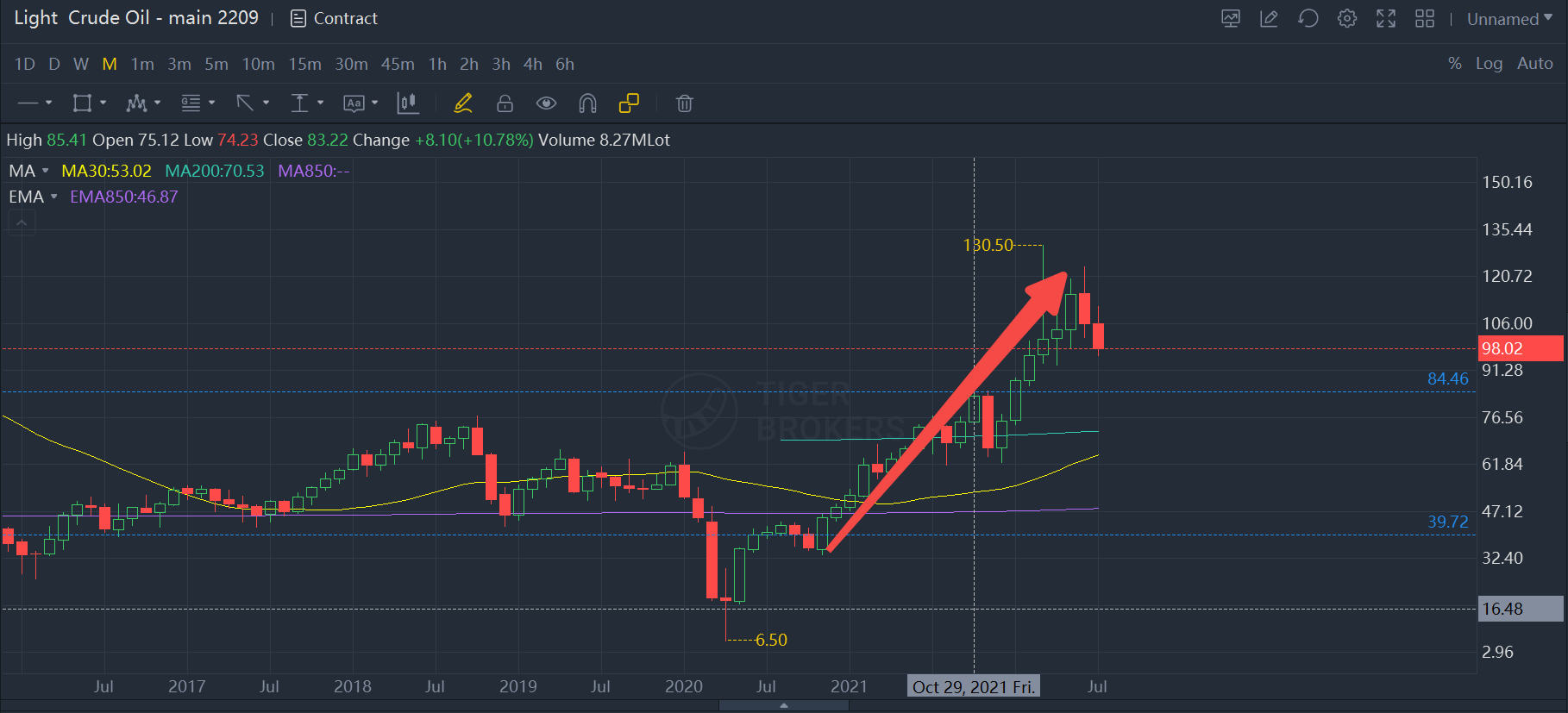This screenshot has width=1568, height=713.
Task: Collapse the indicator legend chevron
Action: coord(22,223)
